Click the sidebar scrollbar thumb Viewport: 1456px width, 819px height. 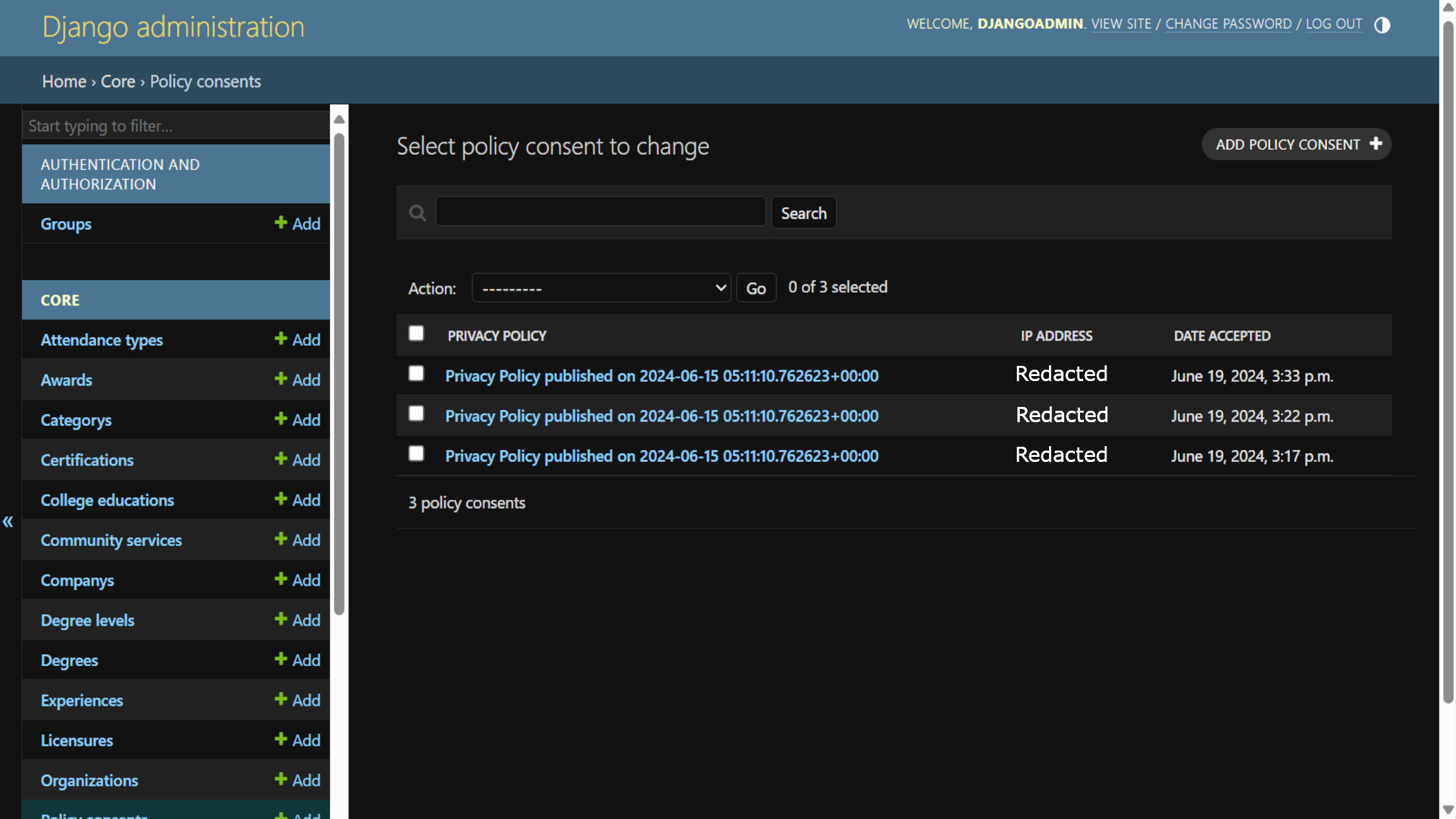coord(339,373)
